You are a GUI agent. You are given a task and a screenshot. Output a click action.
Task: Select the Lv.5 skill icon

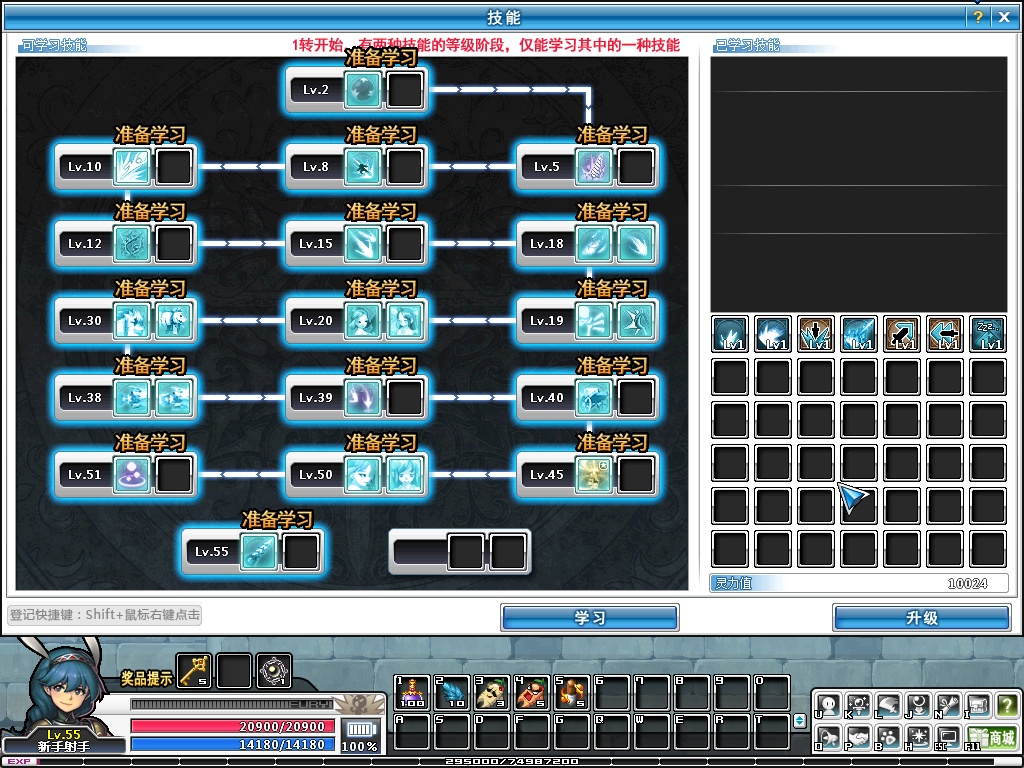pos(593,167)
